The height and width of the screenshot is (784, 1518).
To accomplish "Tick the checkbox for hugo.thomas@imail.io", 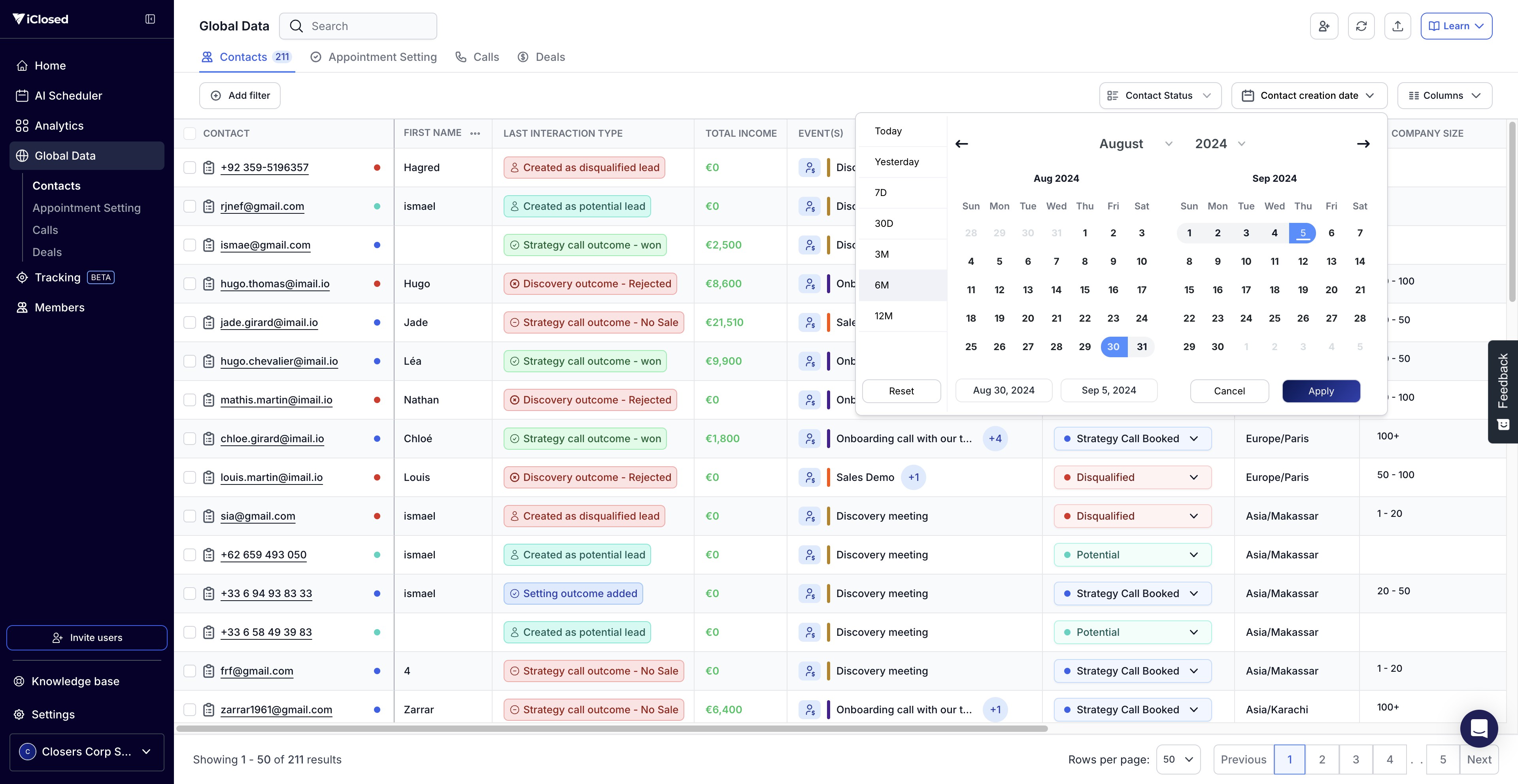I will (x=190, y=284).
